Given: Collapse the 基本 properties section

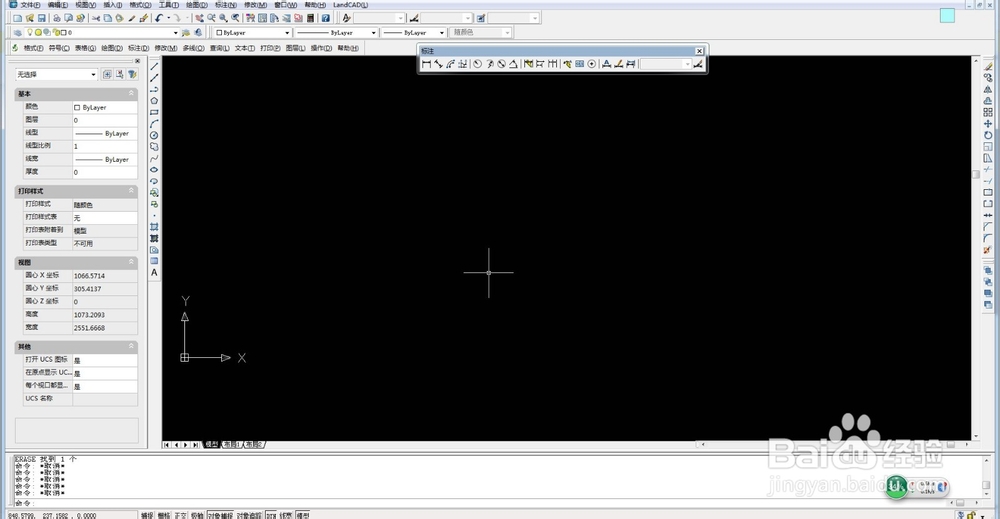Looking at the screenshot, I should tap(131, 93).
